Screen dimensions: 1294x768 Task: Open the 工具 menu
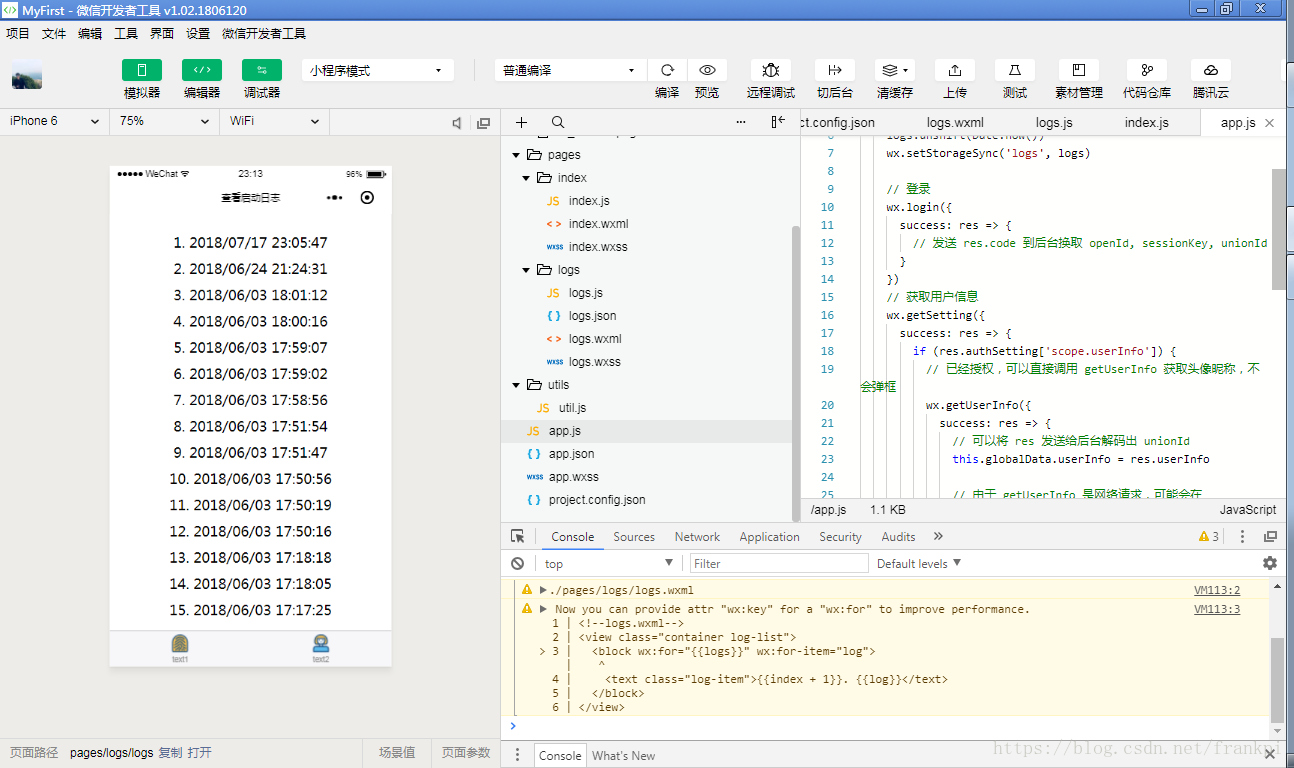126,33
